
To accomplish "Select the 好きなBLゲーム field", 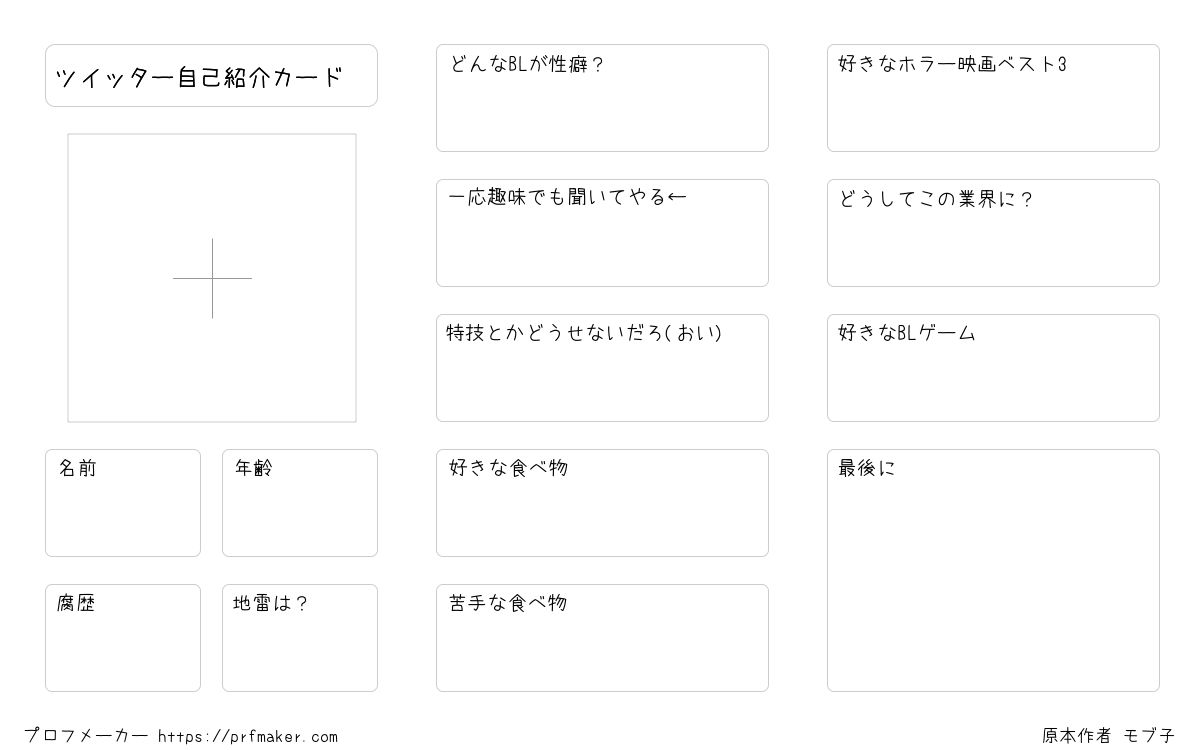I will coord(993,368).
